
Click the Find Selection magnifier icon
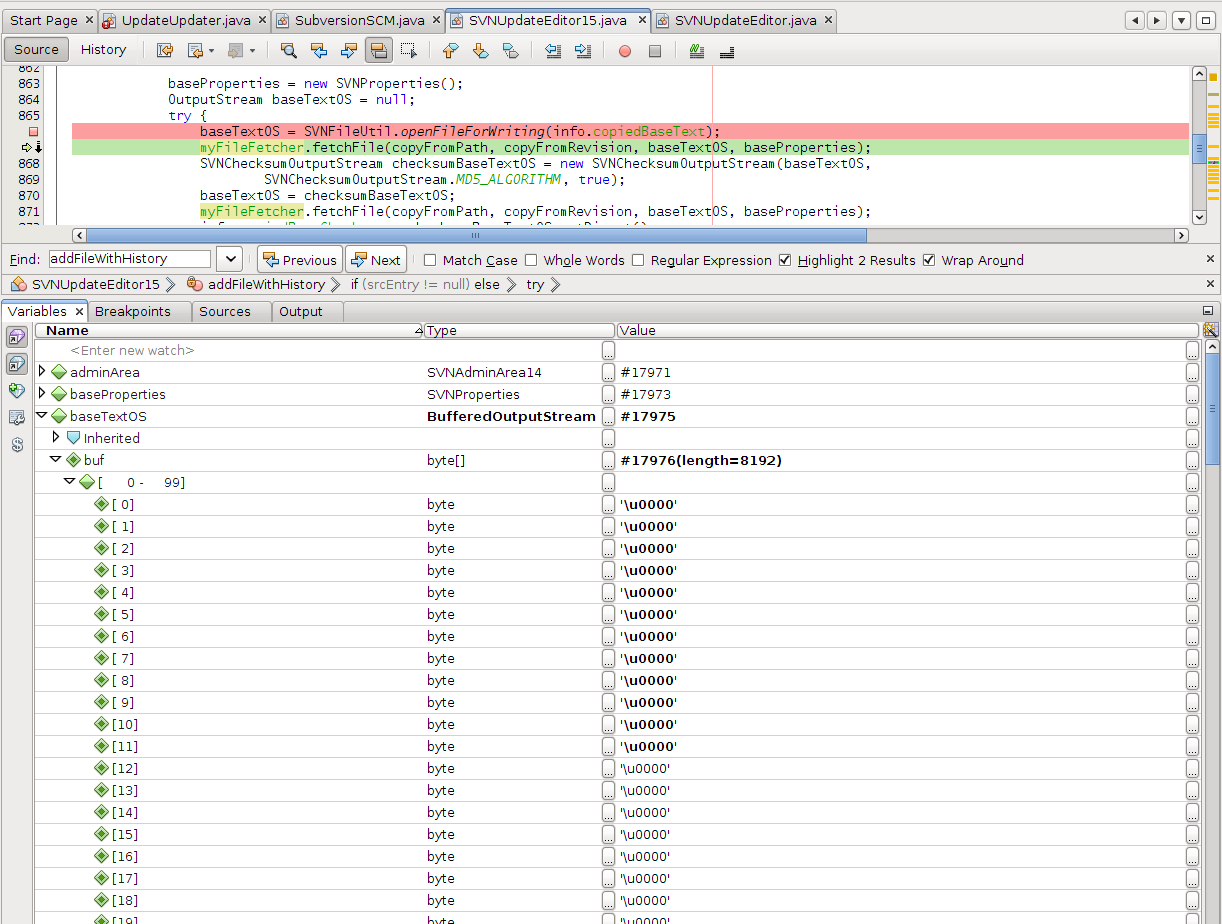point(288,50)
